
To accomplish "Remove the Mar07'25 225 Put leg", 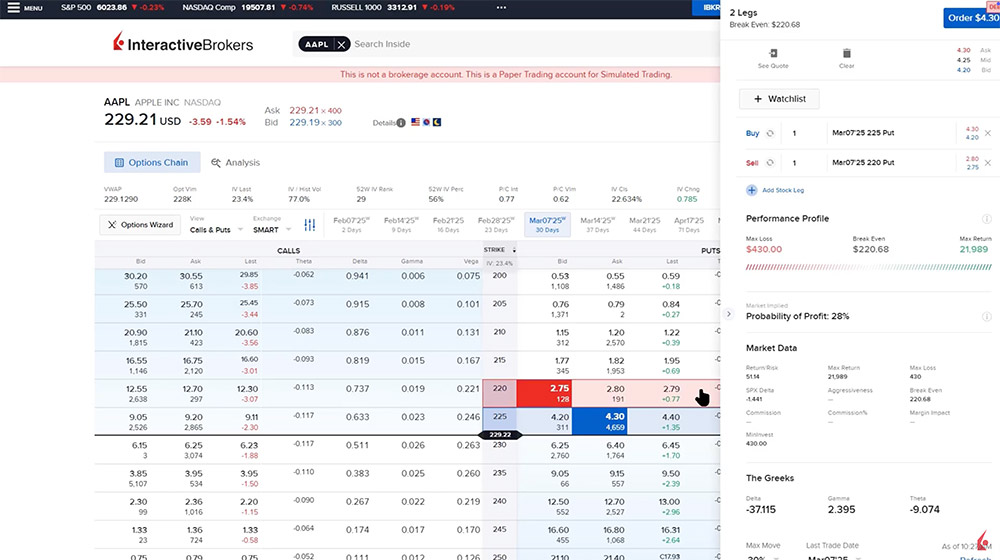I will (987, 133).
